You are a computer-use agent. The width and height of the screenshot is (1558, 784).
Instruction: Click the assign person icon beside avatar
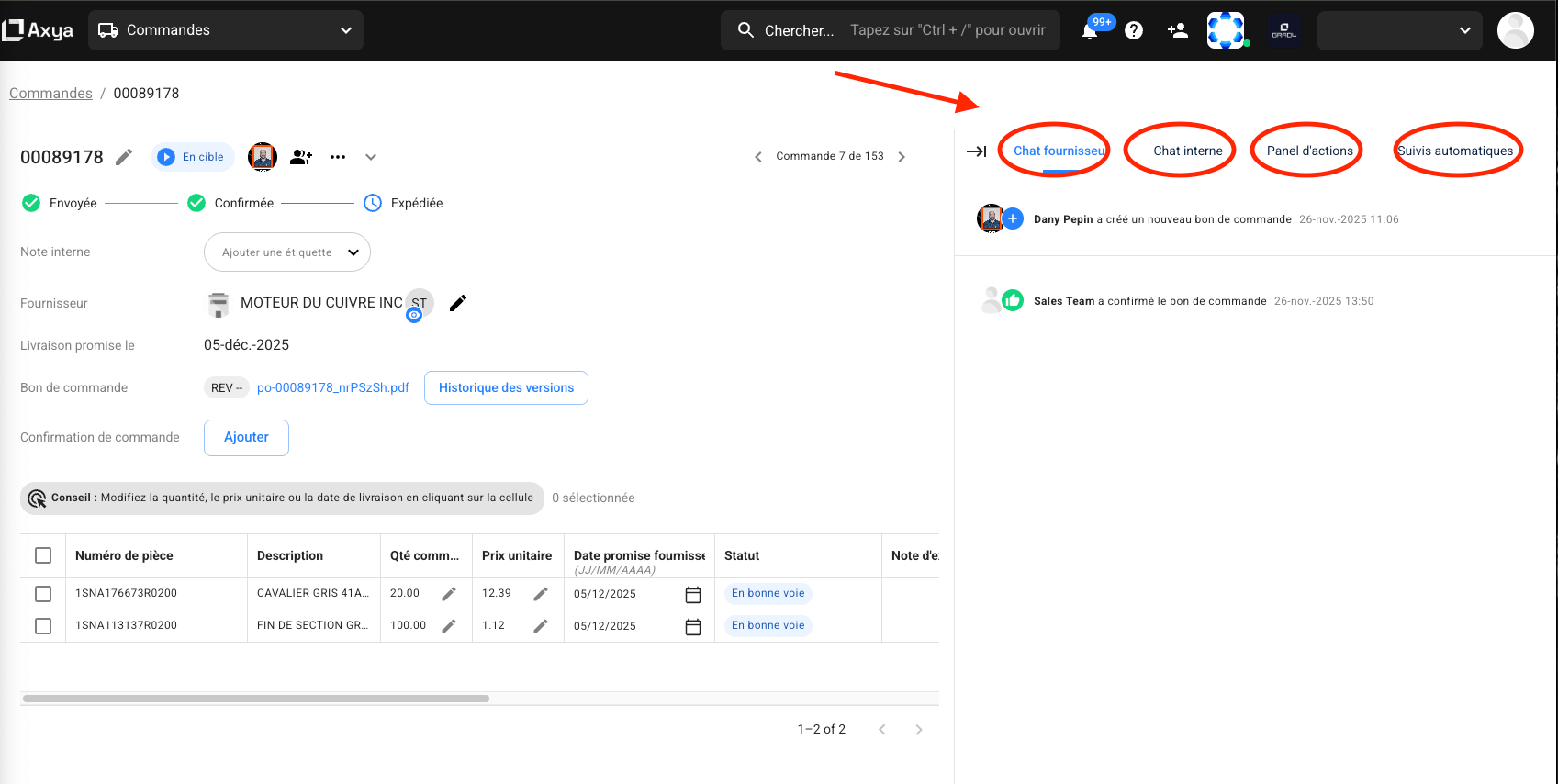pyautogui.click(x=301, y=157)
